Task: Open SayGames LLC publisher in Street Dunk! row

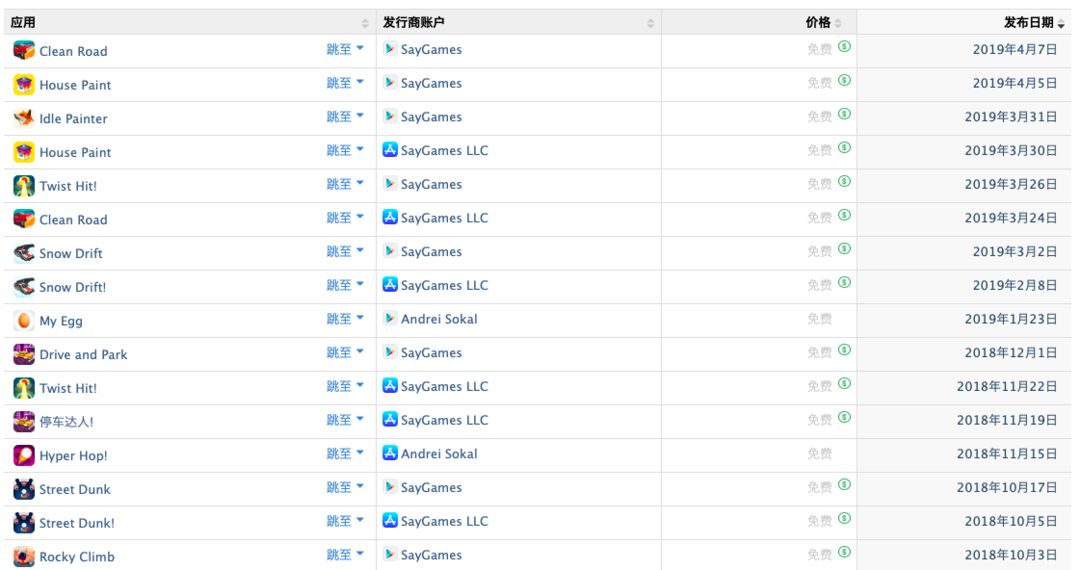Action: click(x=444, y=522)
